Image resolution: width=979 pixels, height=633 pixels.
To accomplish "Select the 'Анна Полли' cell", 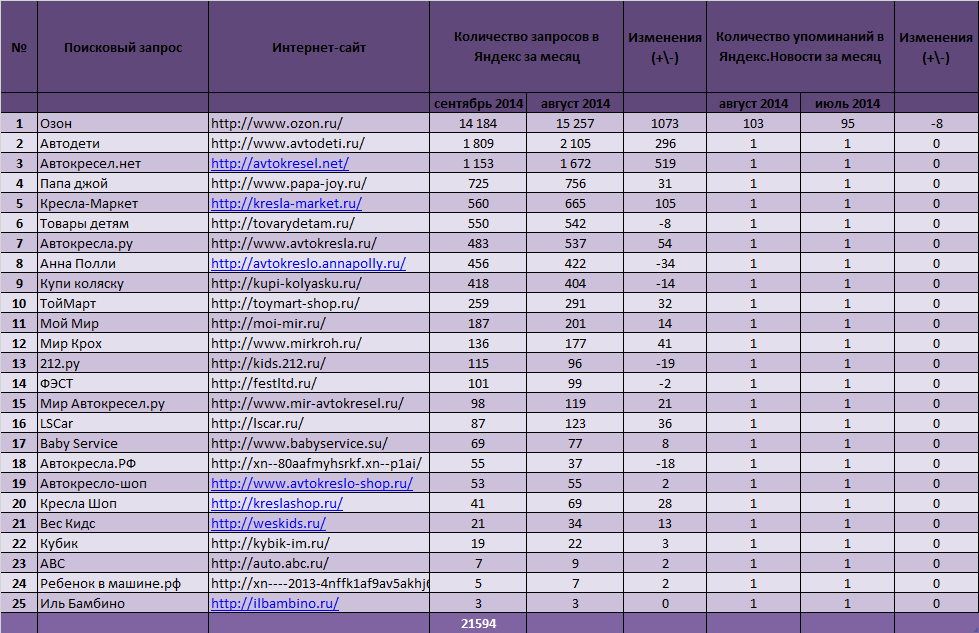I will 123,263.
